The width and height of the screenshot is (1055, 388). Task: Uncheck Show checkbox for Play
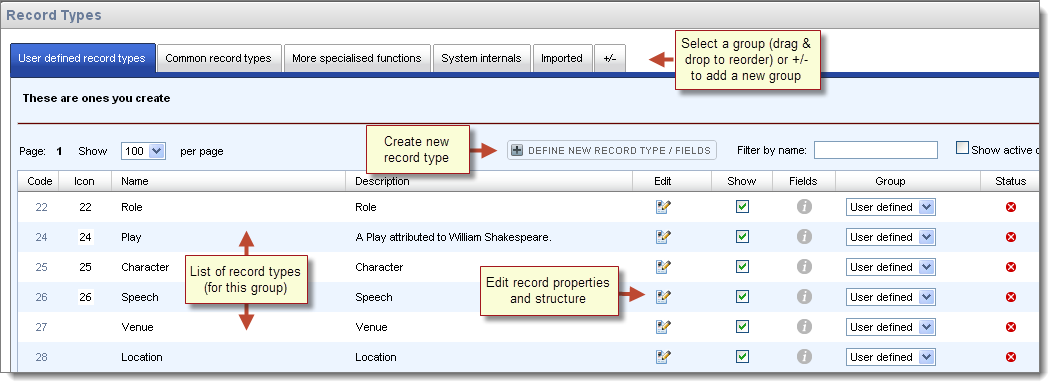tap(742, 237)
